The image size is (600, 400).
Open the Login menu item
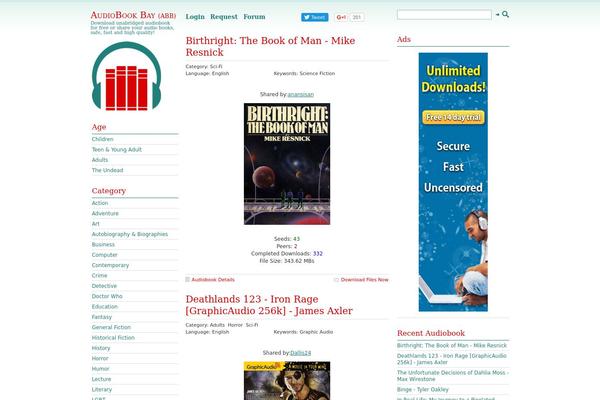click(195, 17)
